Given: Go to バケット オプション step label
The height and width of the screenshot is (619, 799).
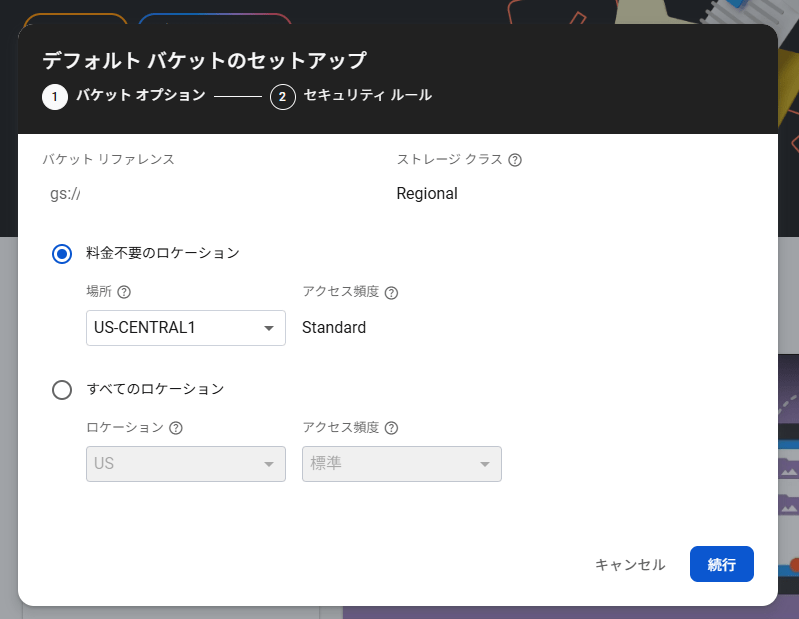Looking at the screenshot, I should coord(141,95).
